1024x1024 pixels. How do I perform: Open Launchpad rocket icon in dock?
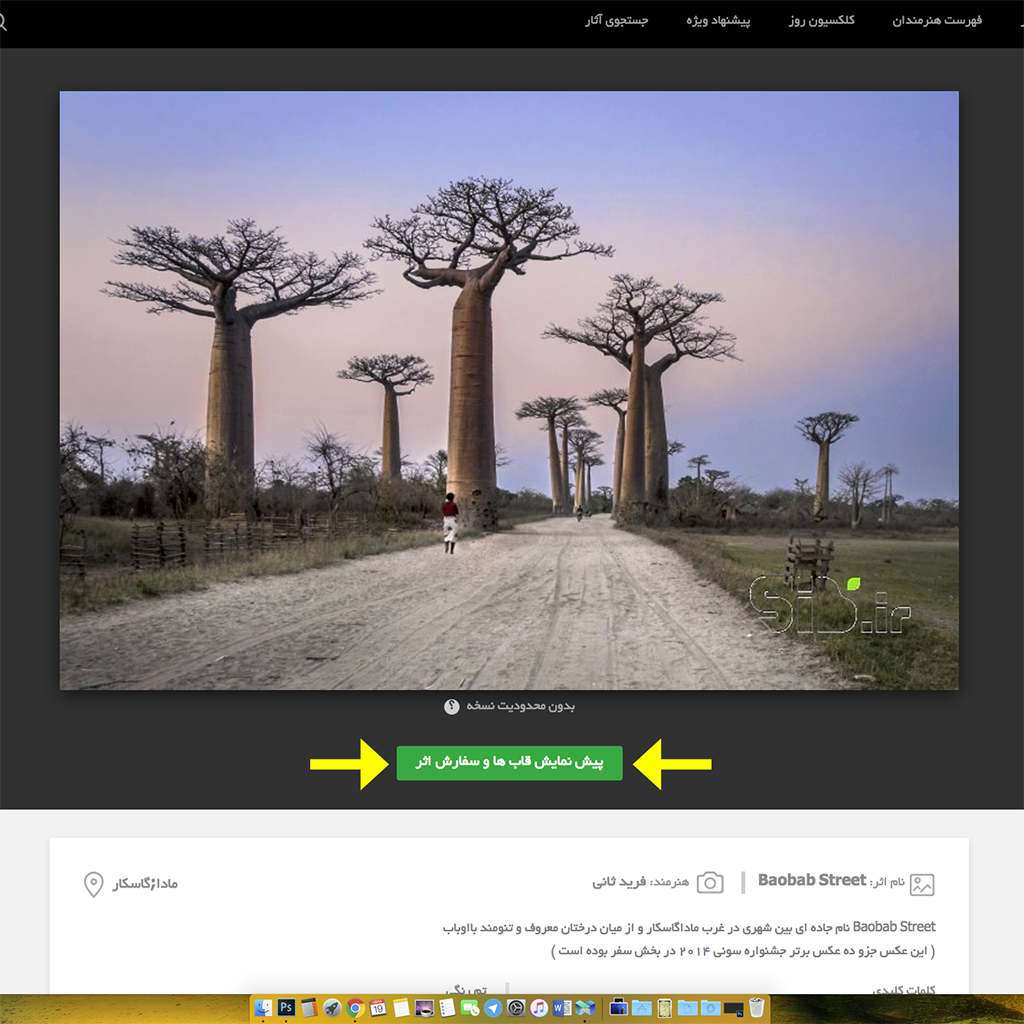[x=332, y=1008]
